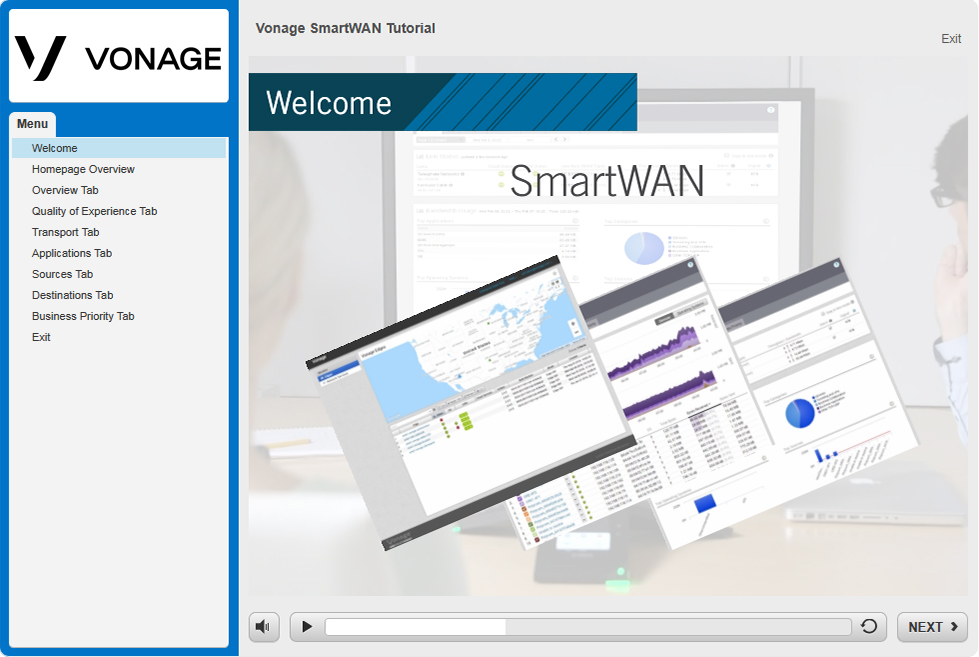Select Sources Tab in the menu

[x=119, y=274]
